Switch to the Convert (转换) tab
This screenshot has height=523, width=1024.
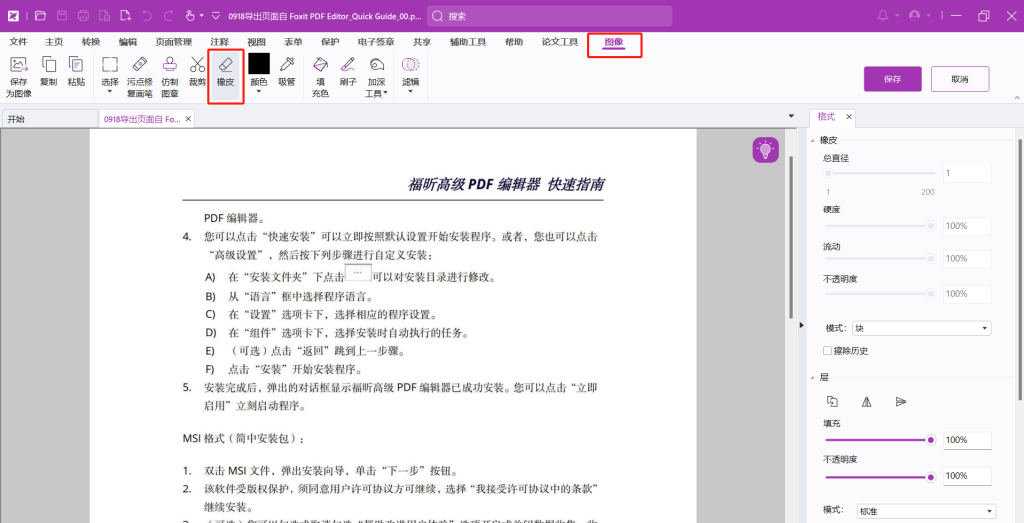coord(91,42)
